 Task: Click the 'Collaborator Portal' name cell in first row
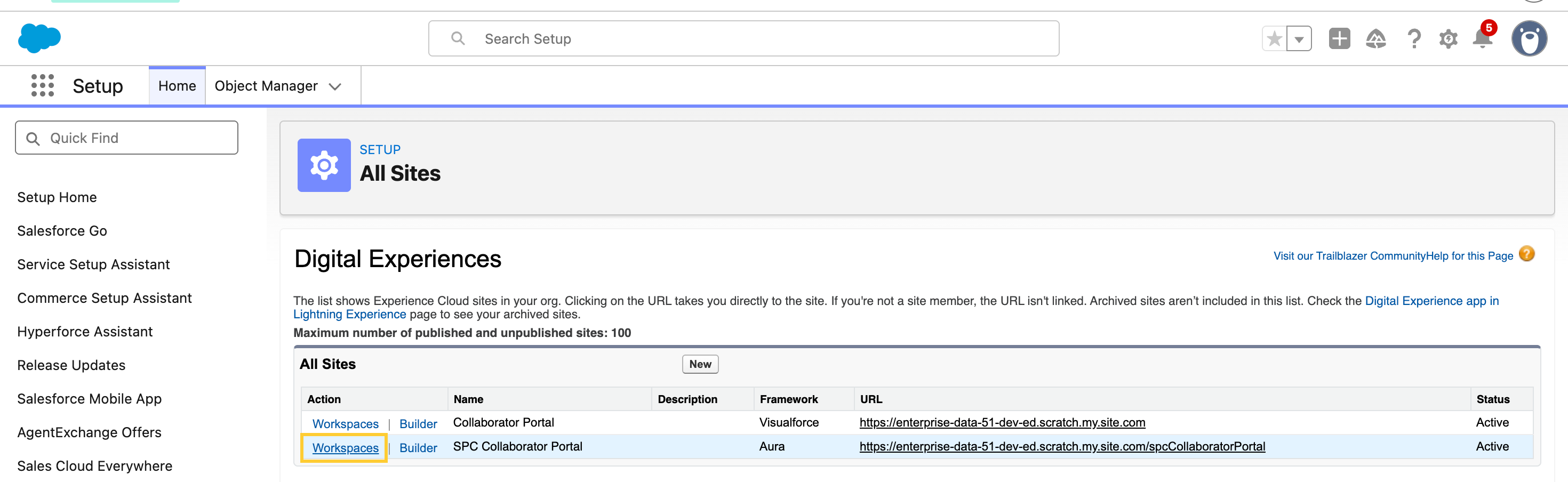503,422
